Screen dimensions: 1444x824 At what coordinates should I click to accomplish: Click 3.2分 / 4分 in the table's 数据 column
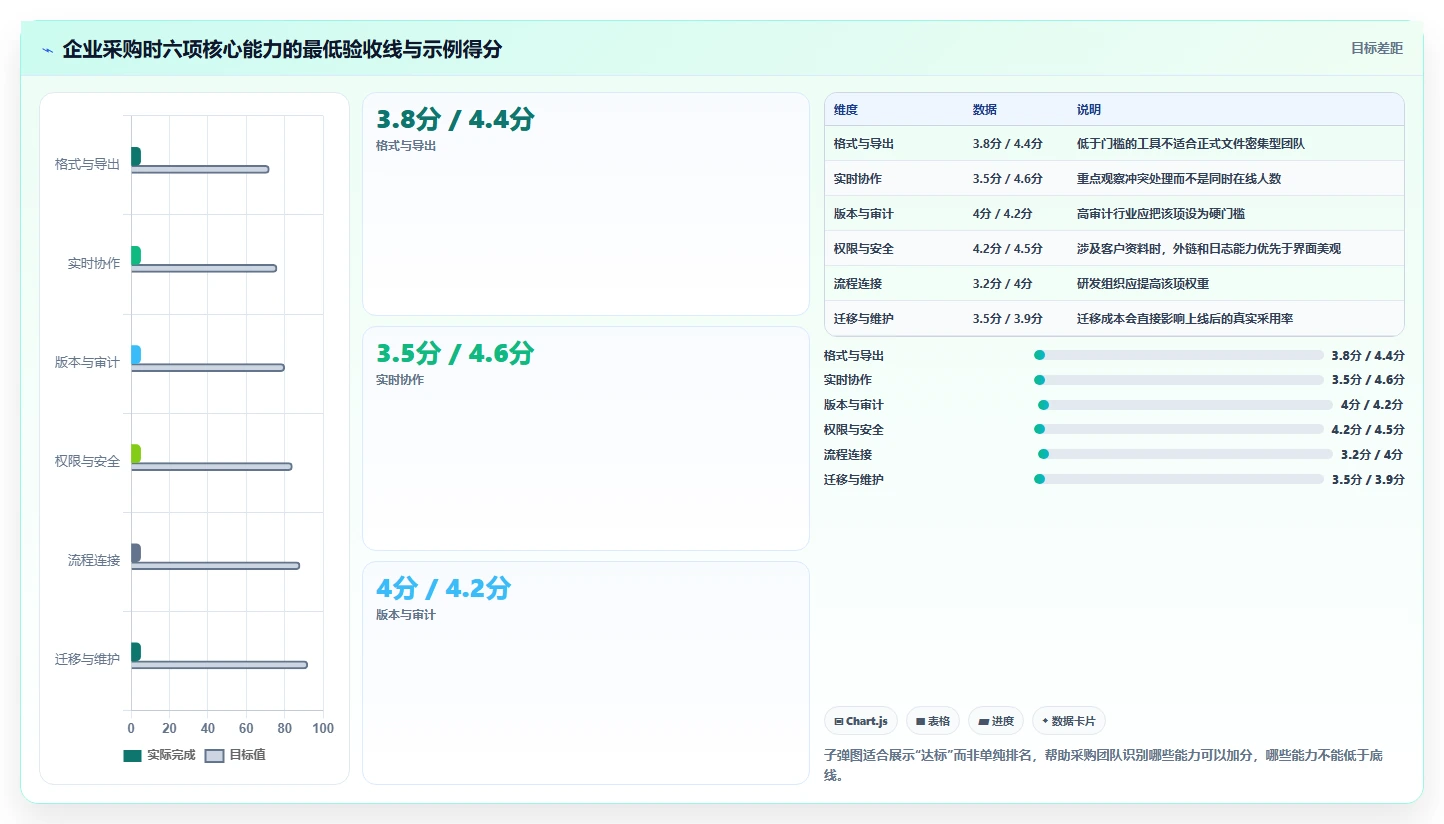pyautogui.click(x=1002, y=284)
